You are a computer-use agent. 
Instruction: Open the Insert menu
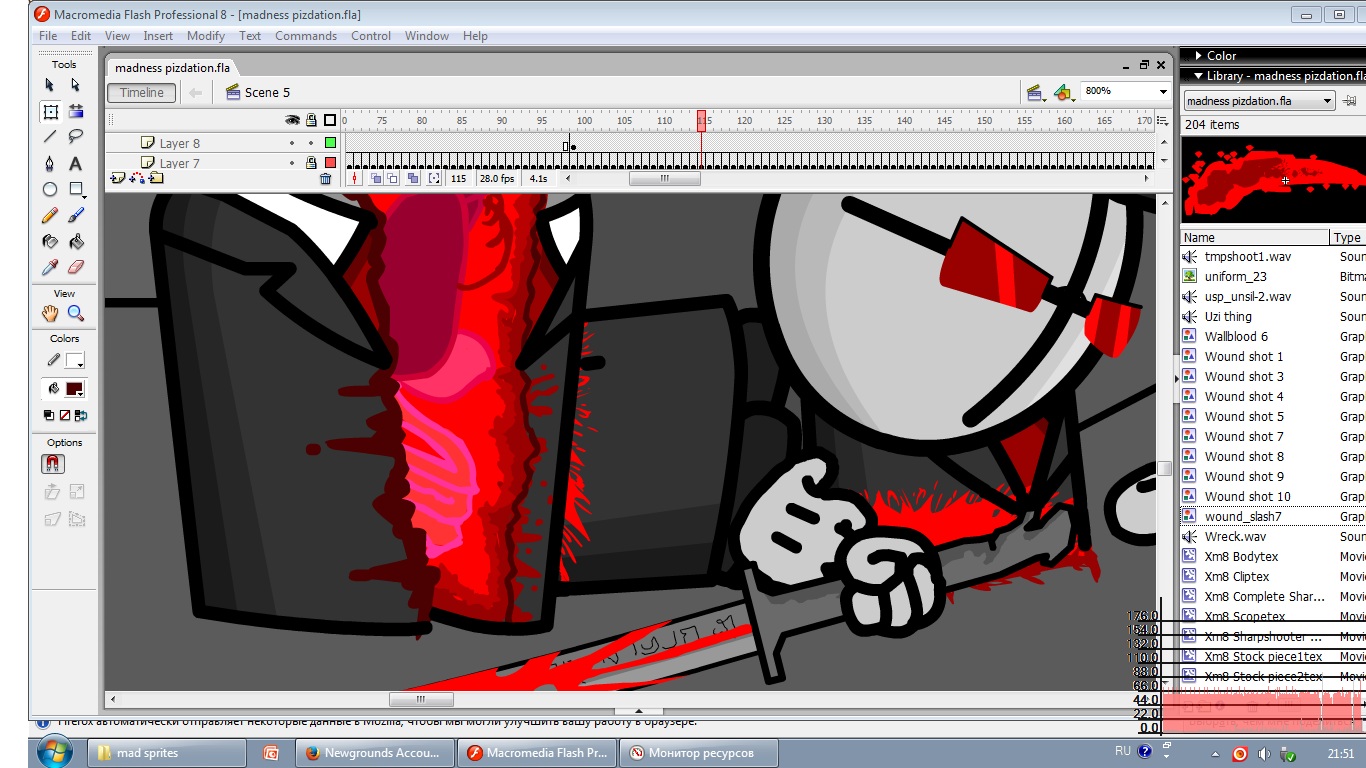pyautogui.click(x=158, y=36)
